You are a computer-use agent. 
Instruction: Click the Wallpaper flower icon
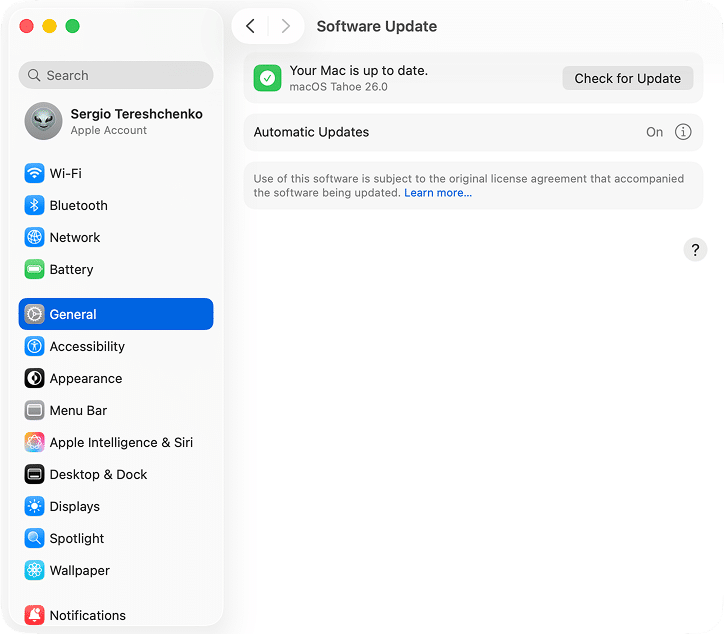point(35,570)
